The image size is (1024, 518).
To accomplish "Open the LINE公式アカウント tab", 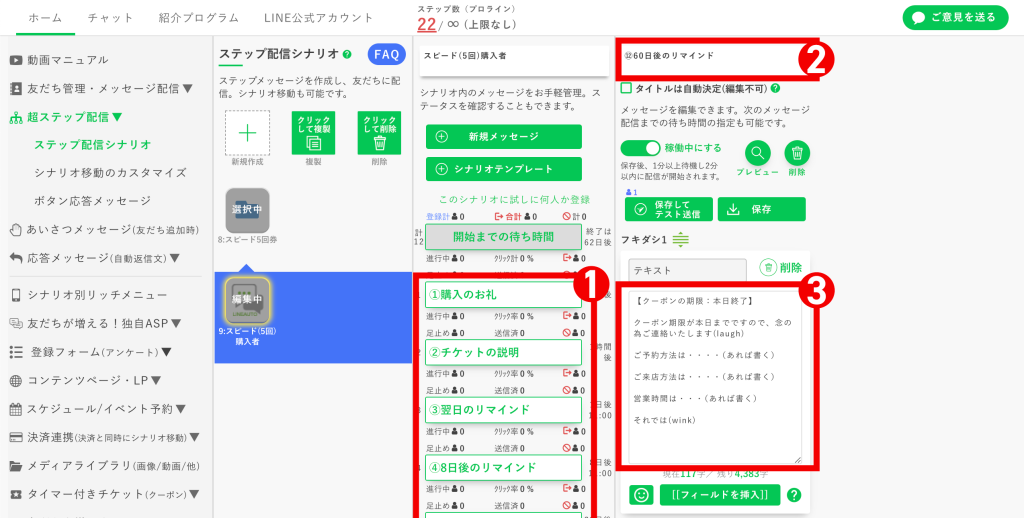I will 319,18.
